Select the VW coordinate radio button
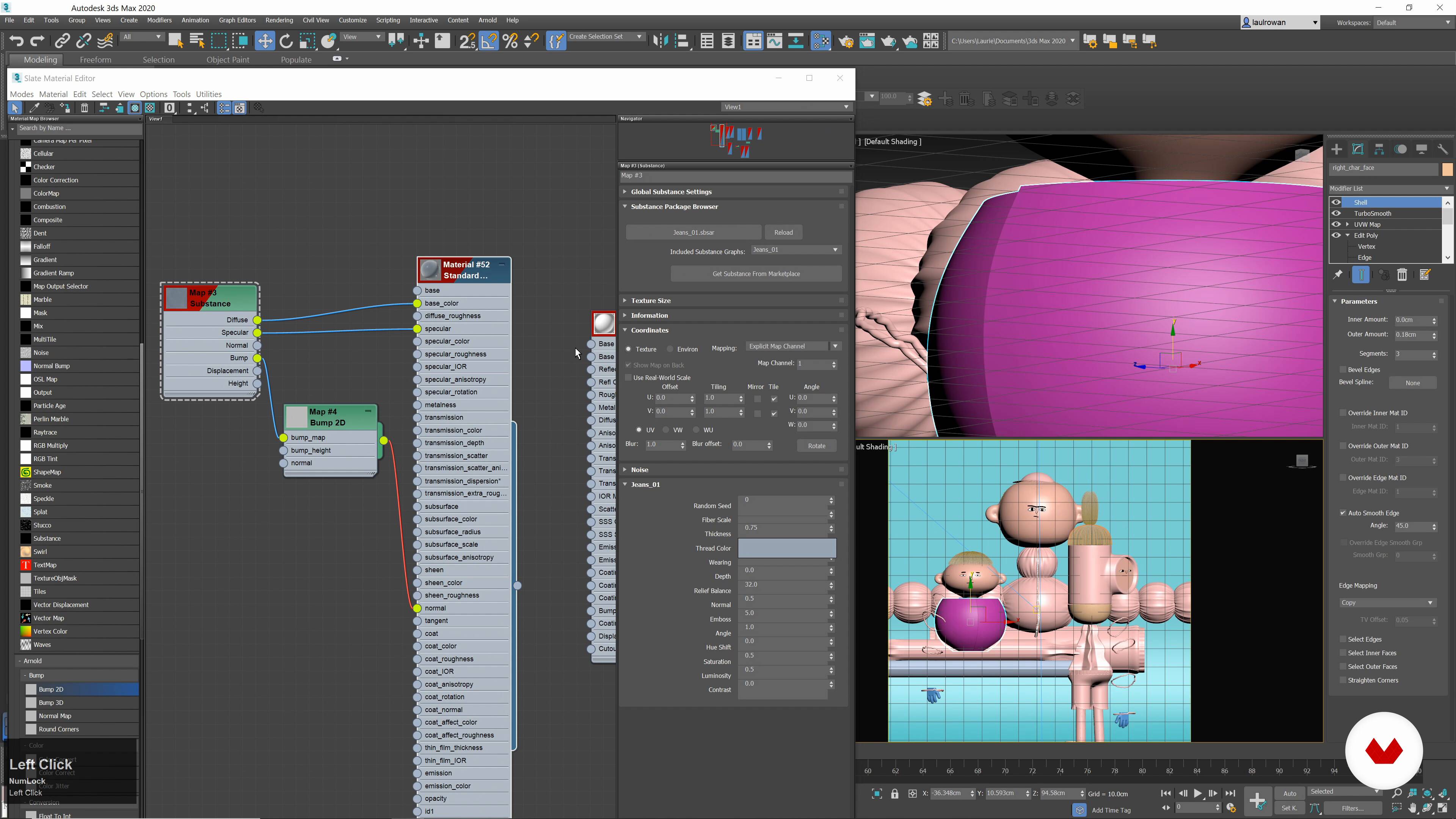1456x819 pixels. coord(666,430)
